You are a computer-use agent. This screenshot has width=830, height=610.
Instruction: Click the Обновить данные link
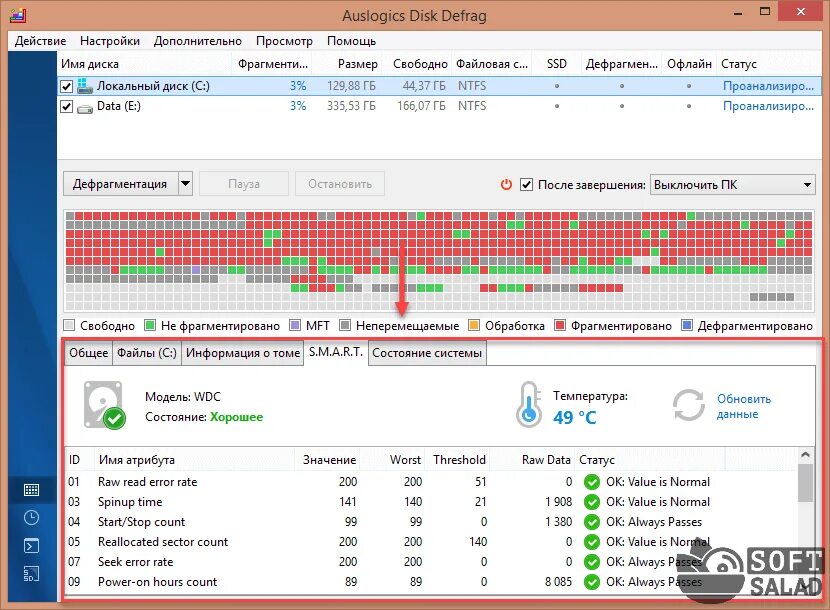744,406
